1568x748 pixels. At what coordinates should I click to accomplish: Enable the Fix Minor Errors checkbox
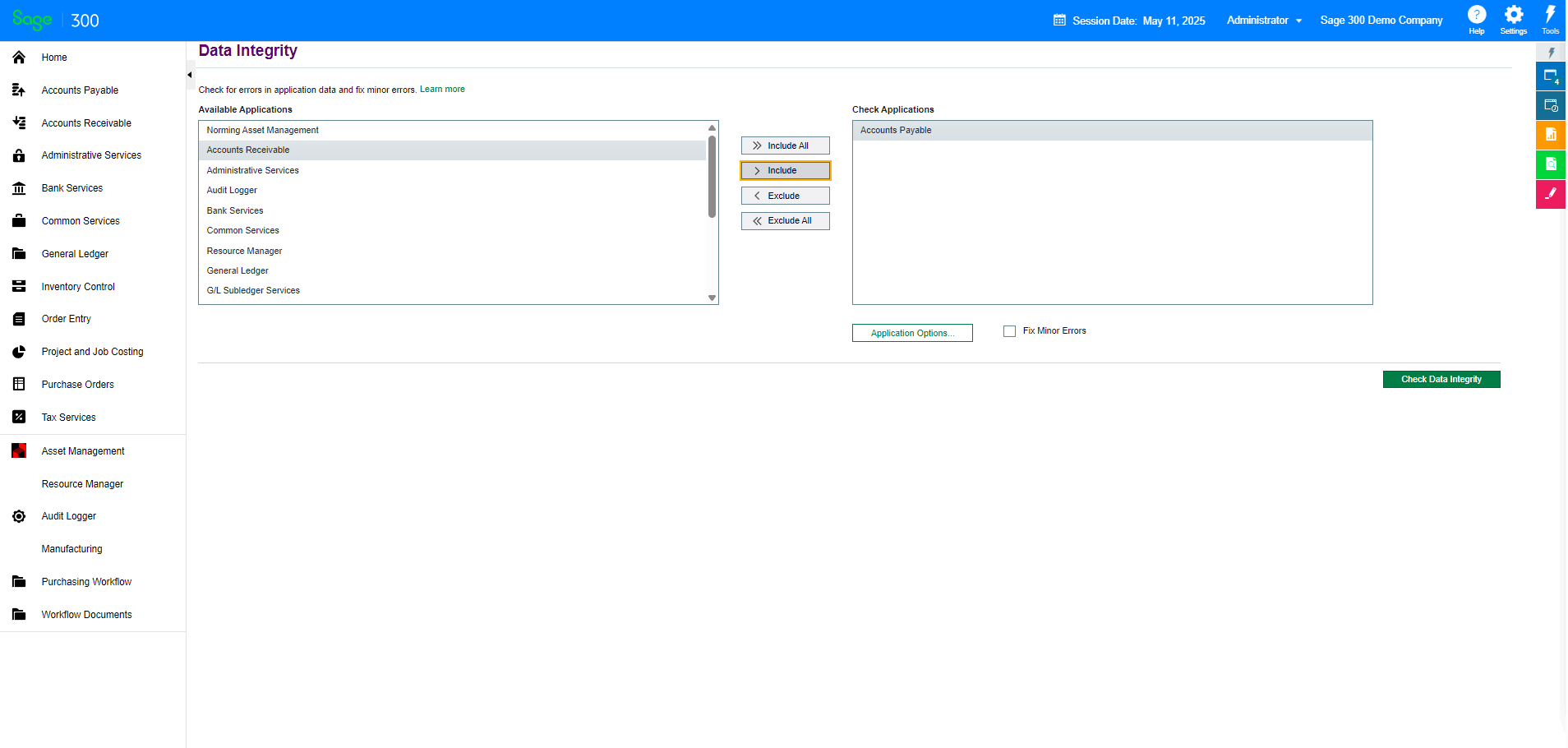1011,331
